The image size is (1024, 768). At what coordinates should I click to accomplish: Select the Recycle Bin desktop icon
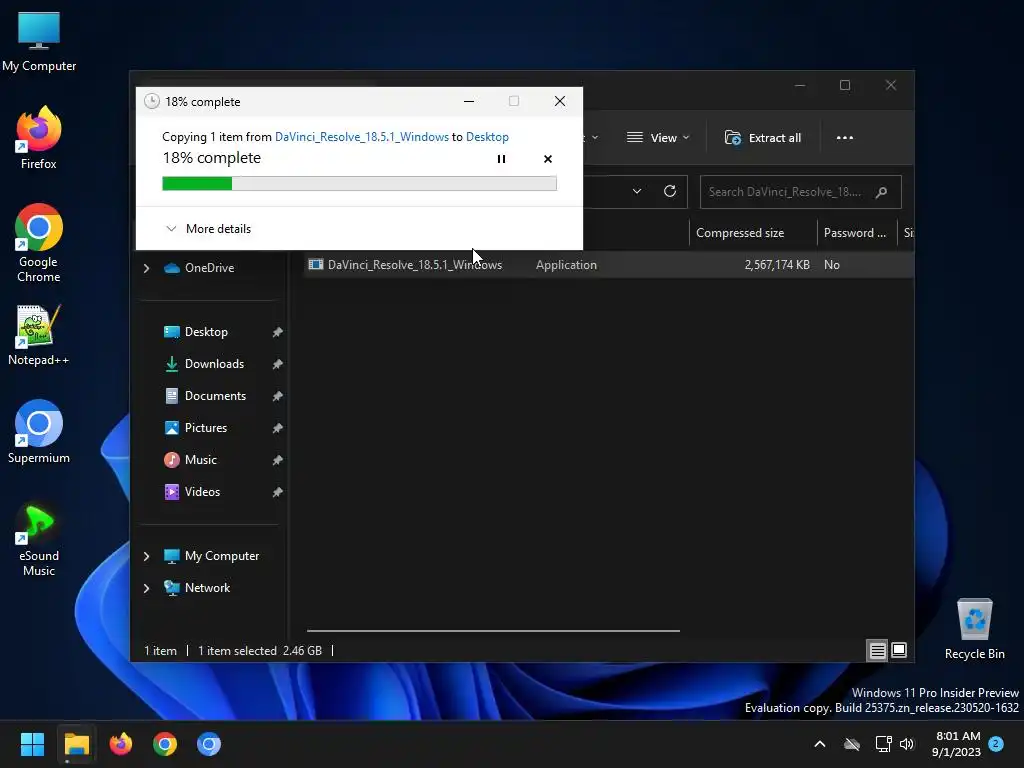(x=974, y=630)
